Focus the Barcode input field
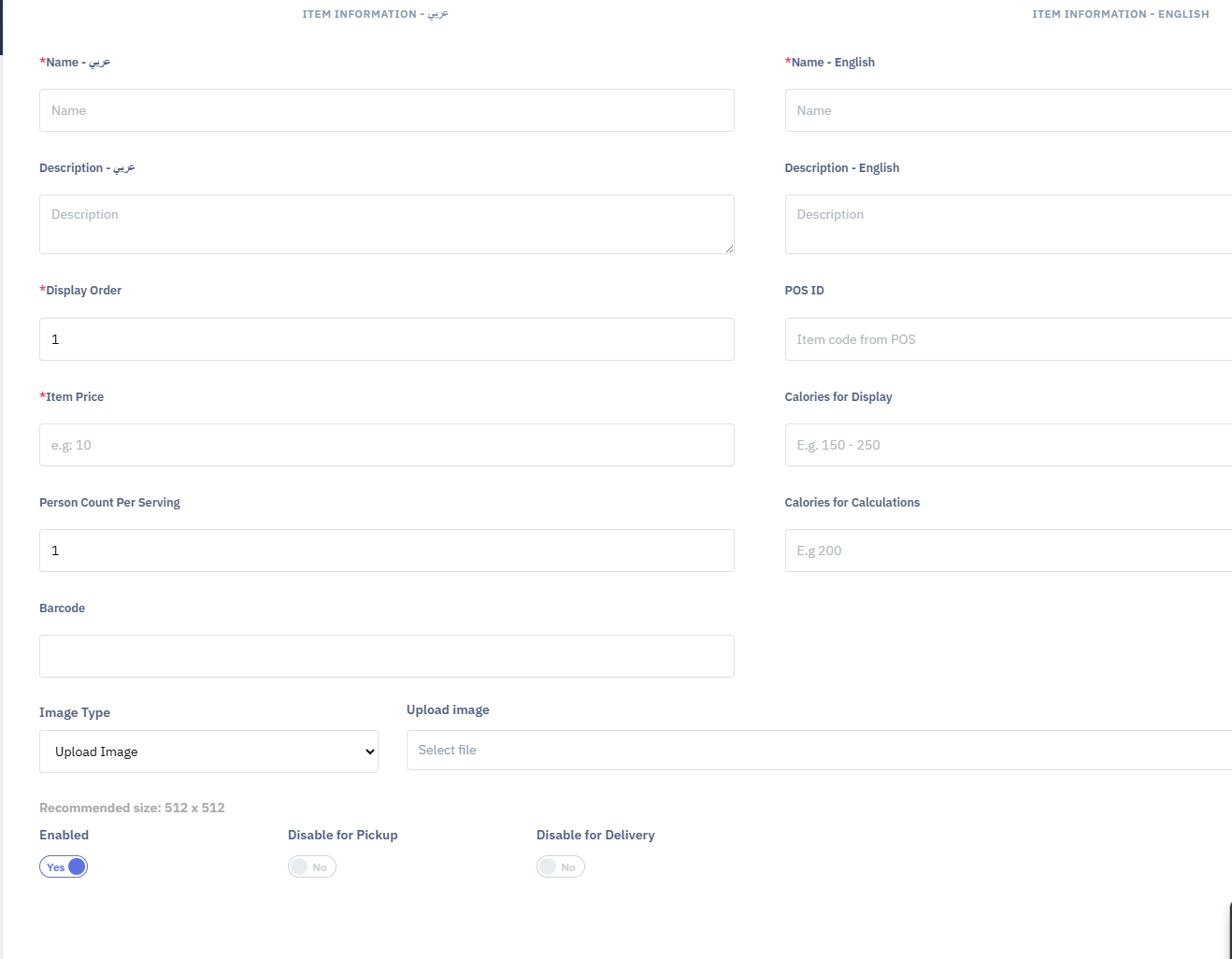The height and width of the screenshot is (959, 1232). [386, 656]
